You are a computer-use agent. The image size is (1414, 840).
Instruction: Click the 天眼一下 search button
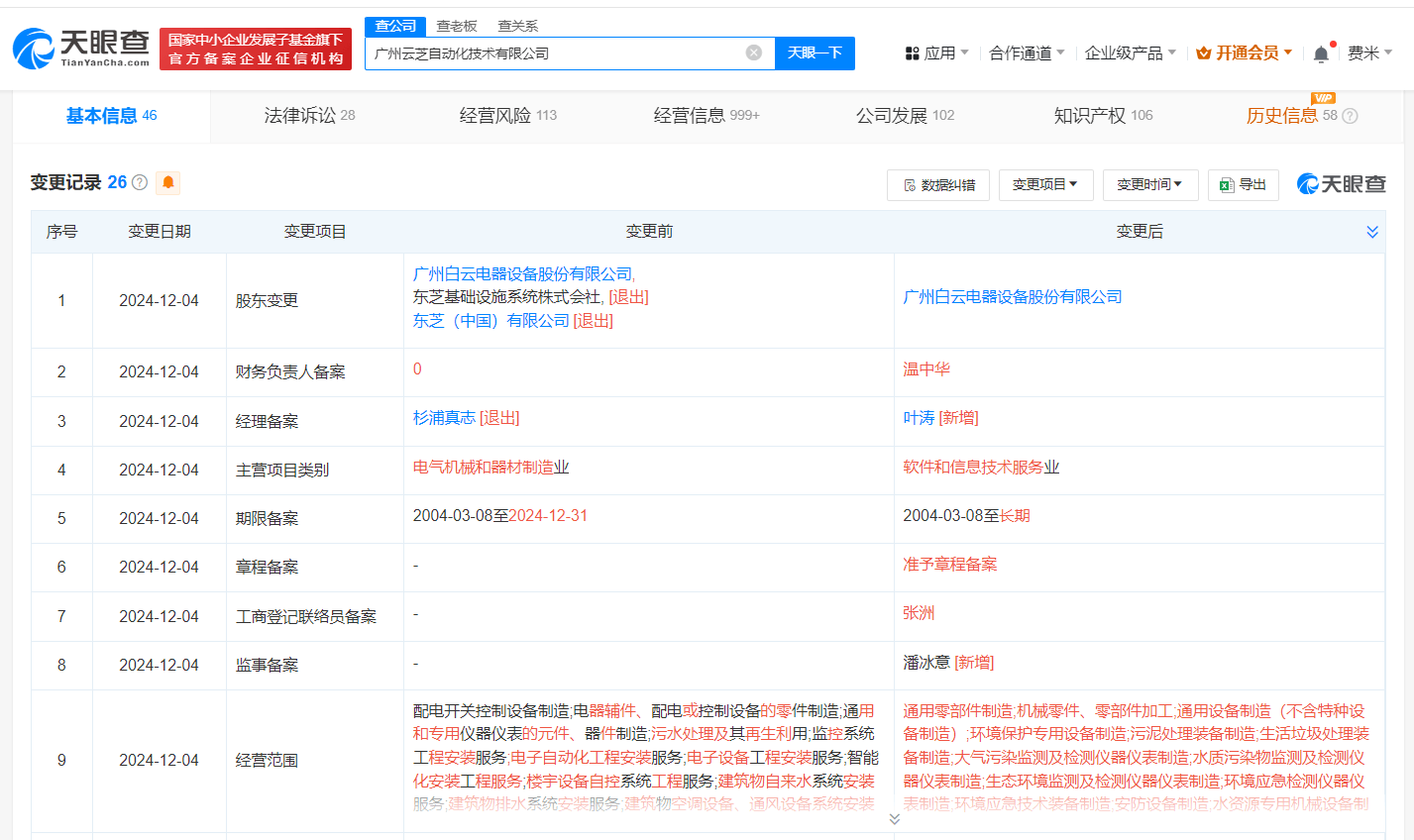click(x=815, y=53)
